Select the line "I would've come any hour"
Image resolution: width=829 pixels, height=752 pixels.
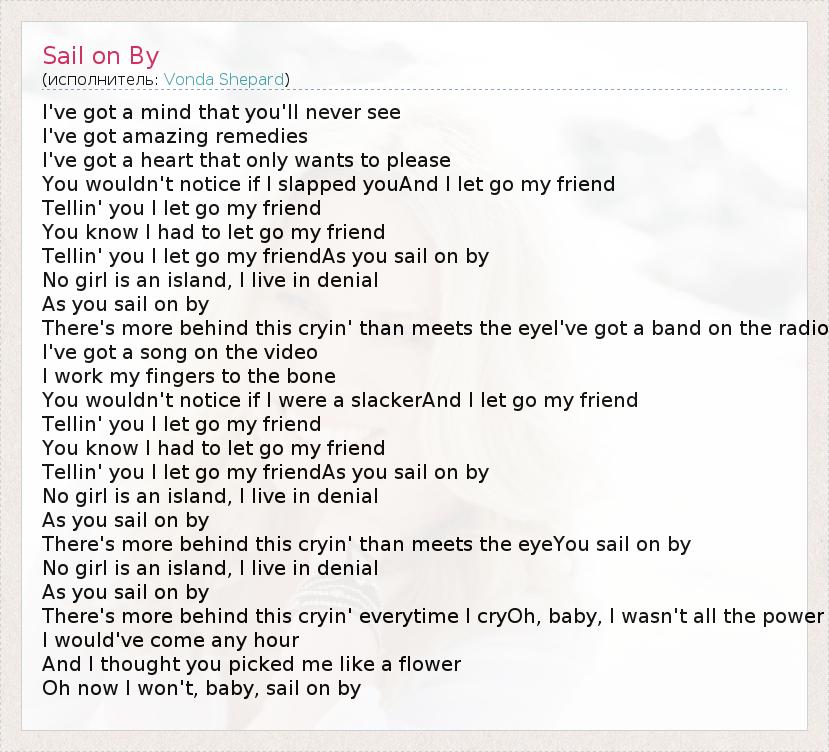click(x=171, y=640)
